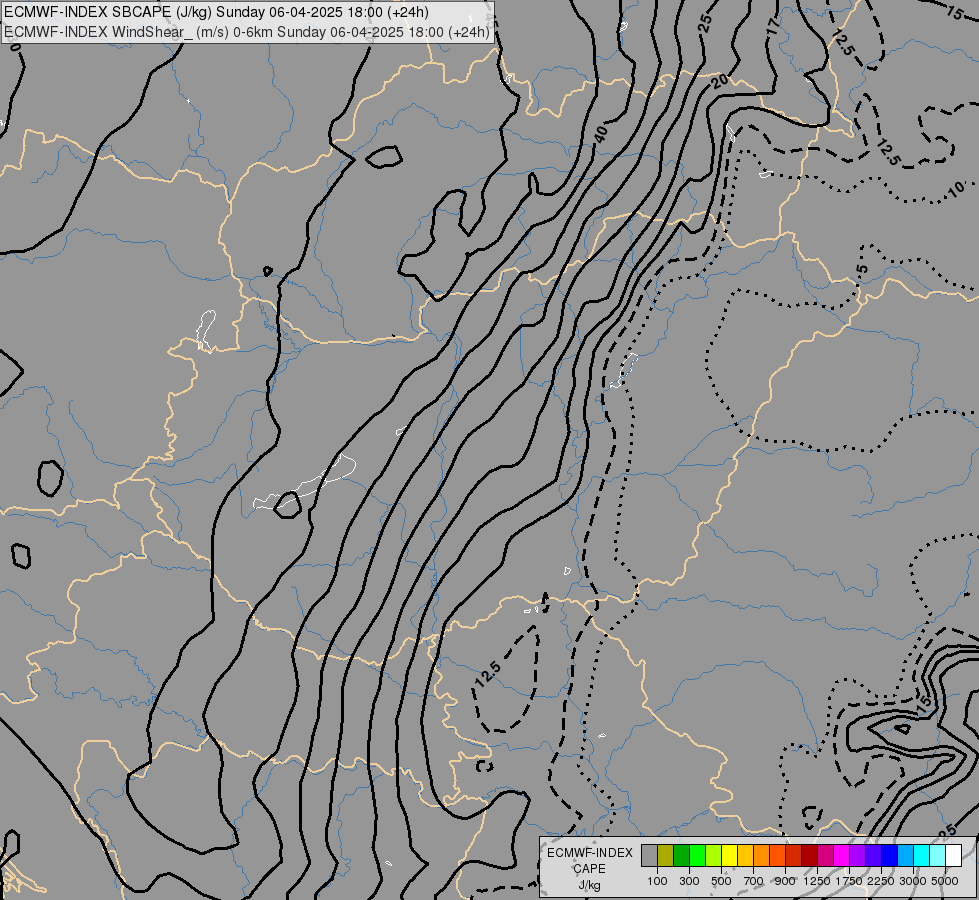Click the gray swatch in the CAPE legend
Screen dimensions: 979x900
[649, 855]
